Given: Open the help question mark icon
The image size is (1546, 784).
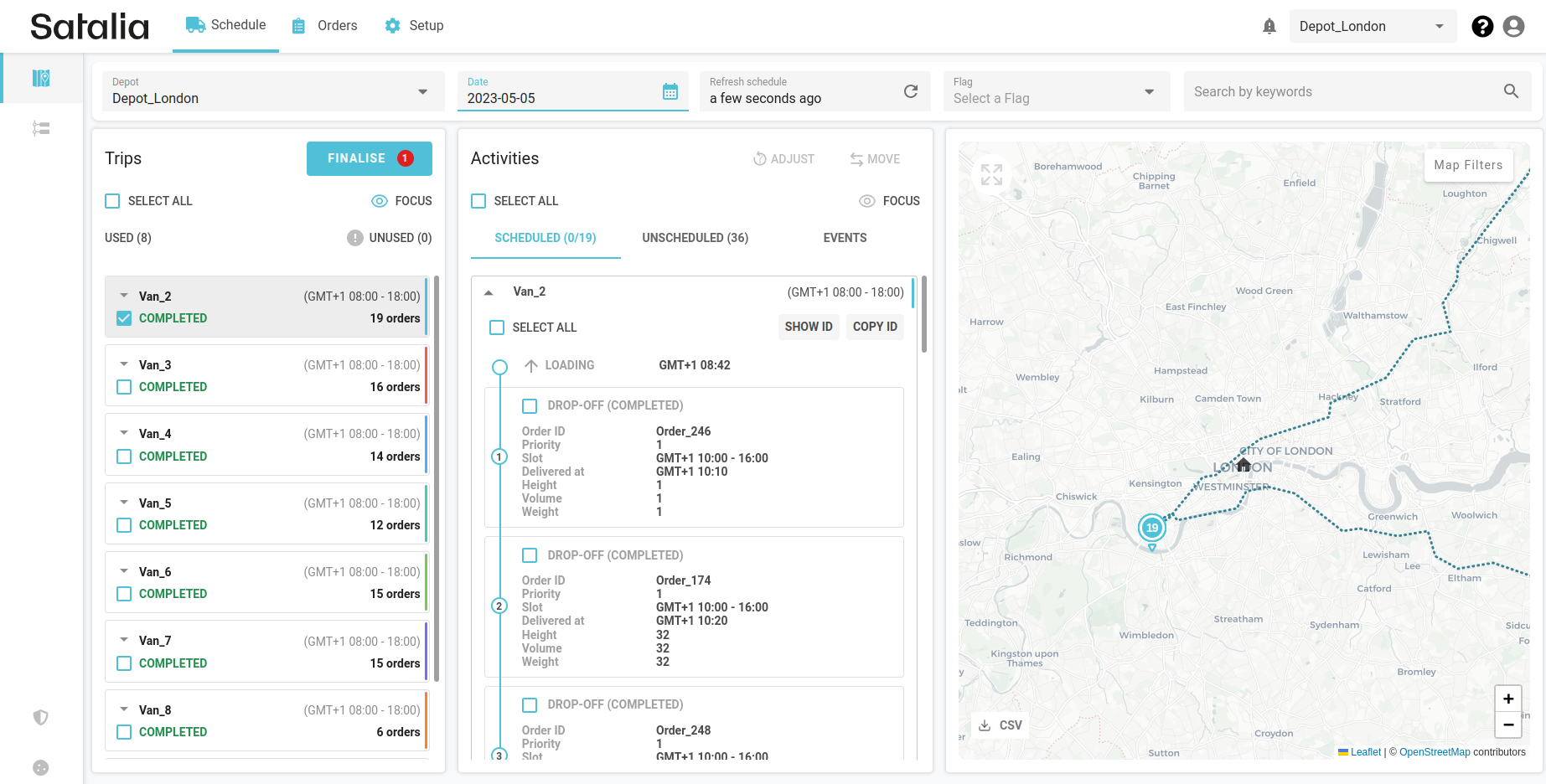Looking at the screenshot, I should pos(1481,27).
